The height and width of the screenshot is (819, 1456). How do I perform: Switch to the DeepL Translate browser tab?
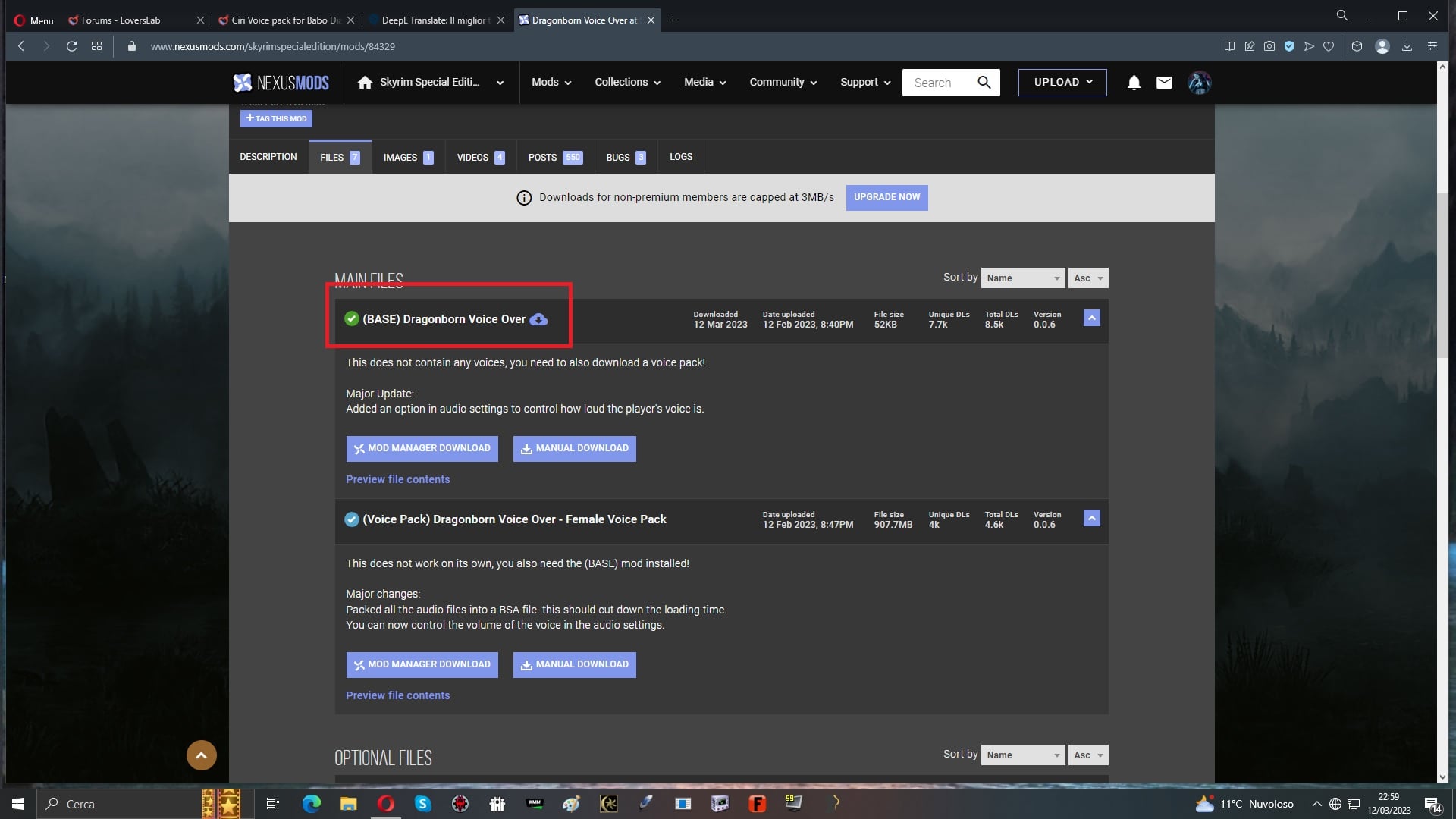[x=435, y=20]
